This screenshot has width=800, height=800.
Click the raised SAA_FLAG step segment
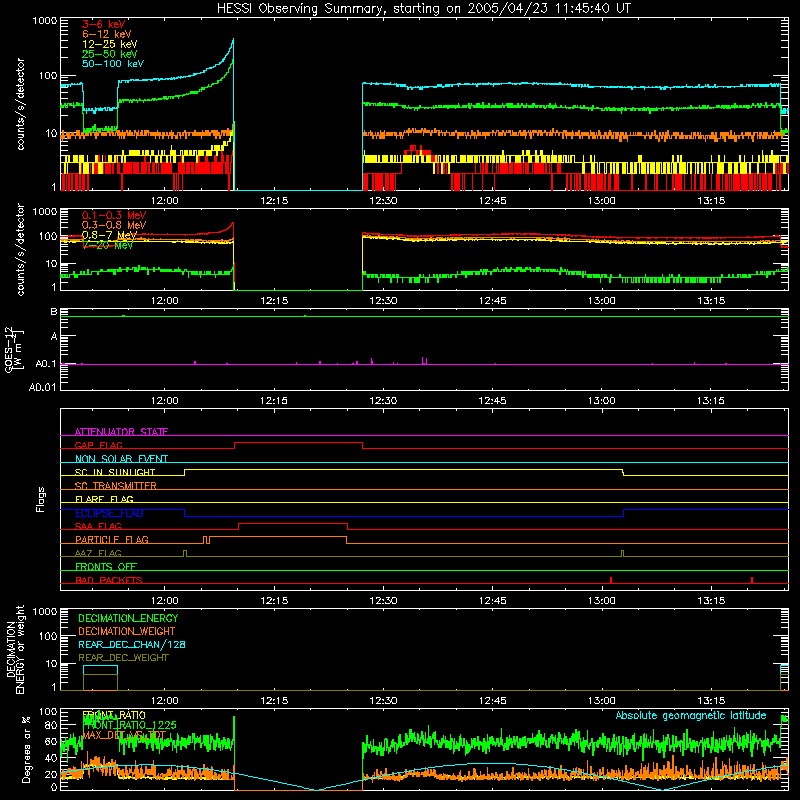coord(293,523)
